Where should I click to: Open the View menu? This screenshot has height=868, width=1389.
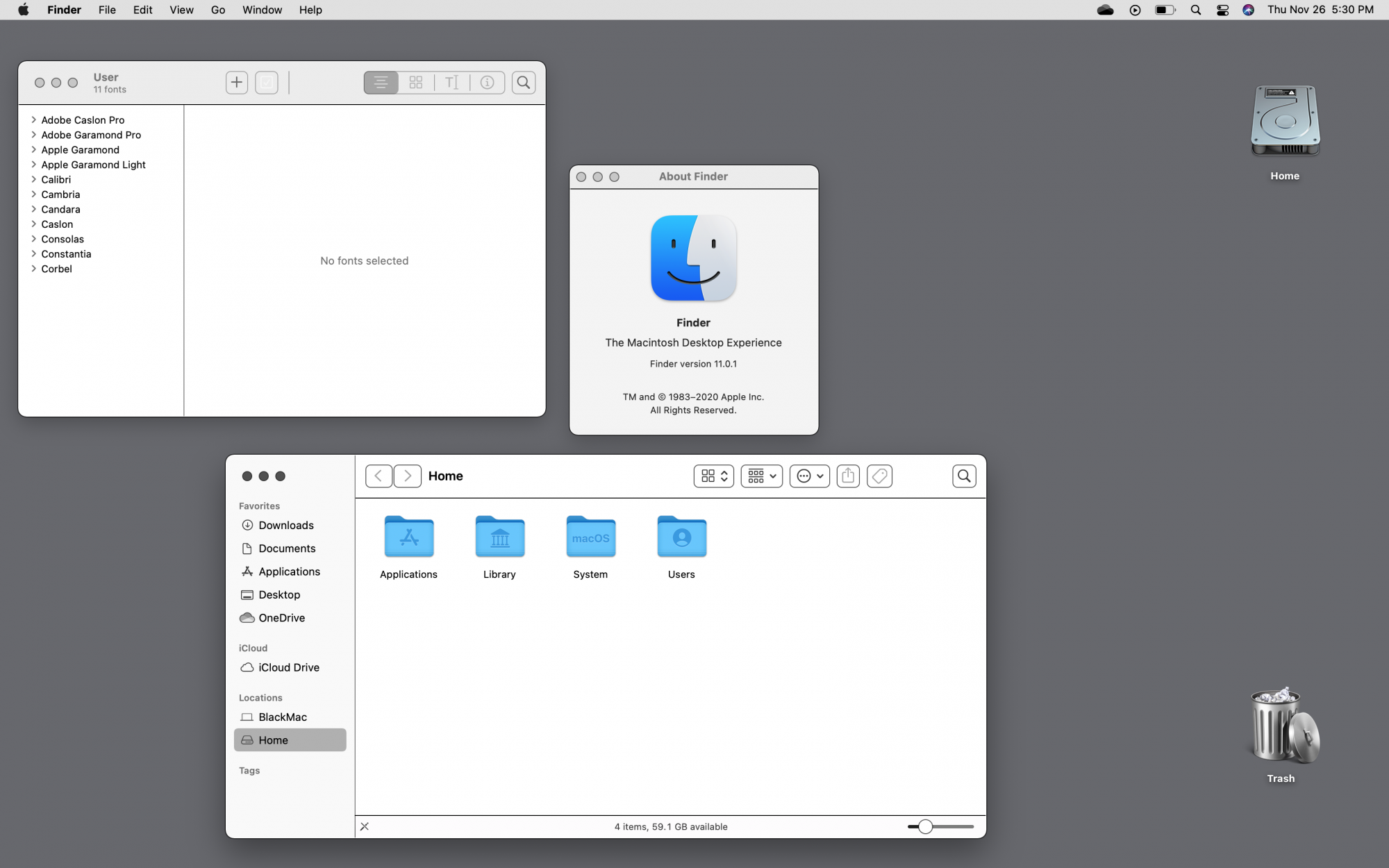click(x=181, y=10)
